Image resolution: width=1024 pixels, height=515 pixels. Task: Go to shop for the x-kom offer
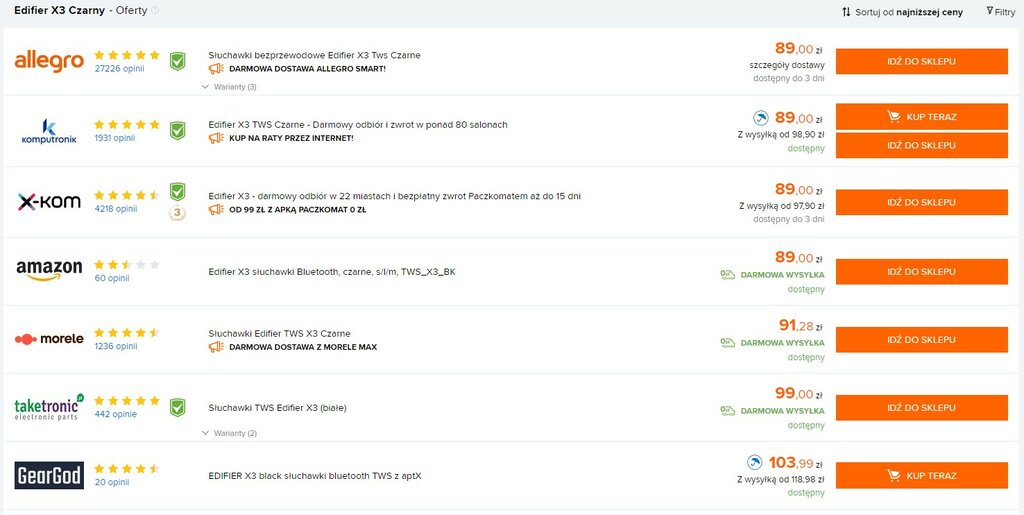click(x=921, y=202)
